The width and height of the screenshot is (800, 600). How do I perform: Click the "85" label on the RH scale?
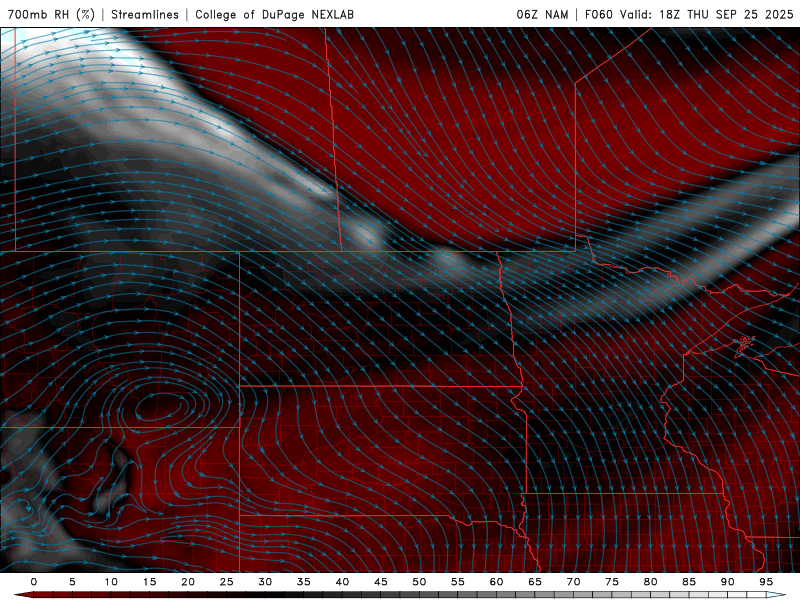(689, 582)
